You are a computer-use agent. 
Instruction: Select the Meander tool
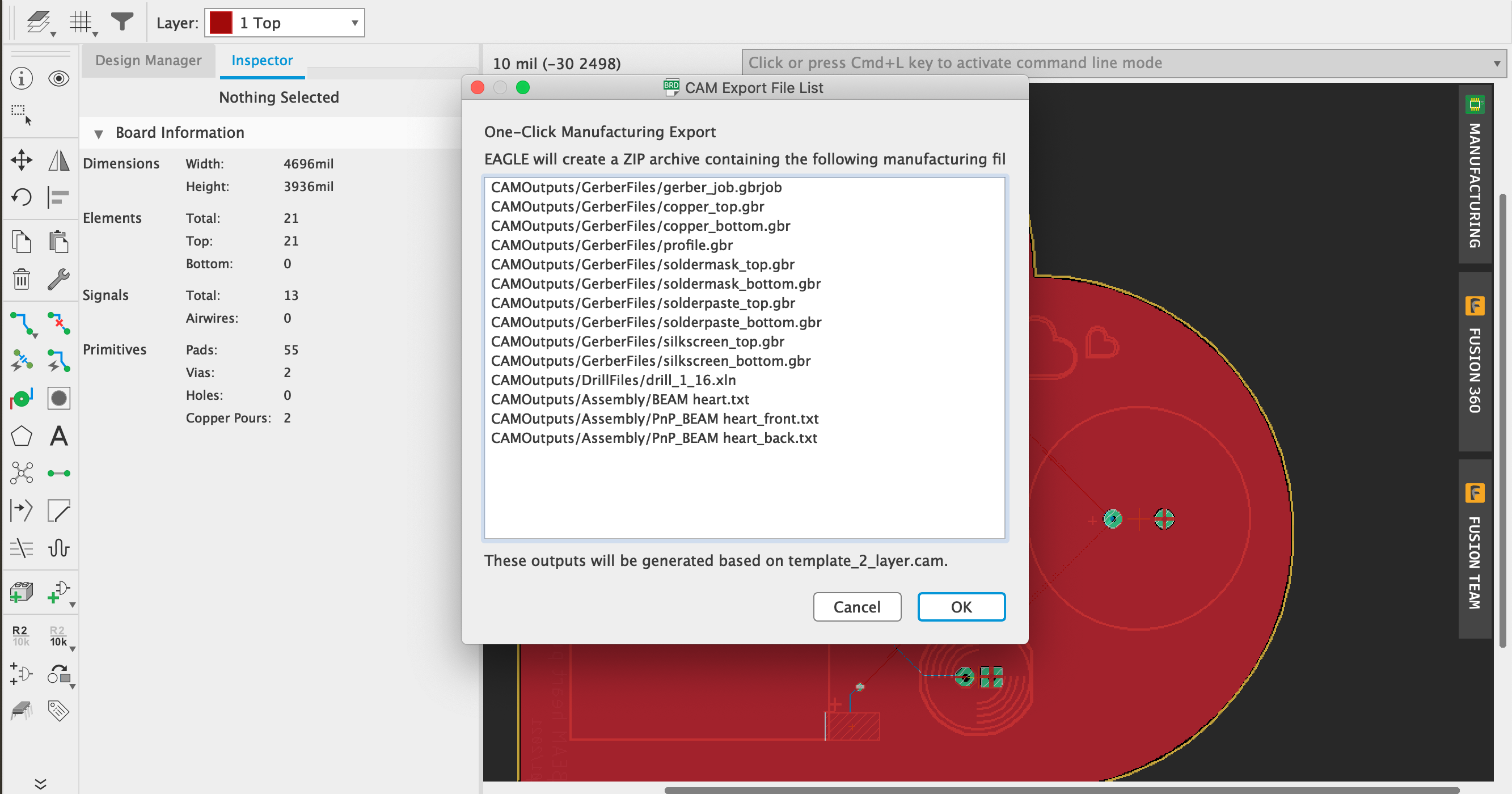tap(58, 548)
